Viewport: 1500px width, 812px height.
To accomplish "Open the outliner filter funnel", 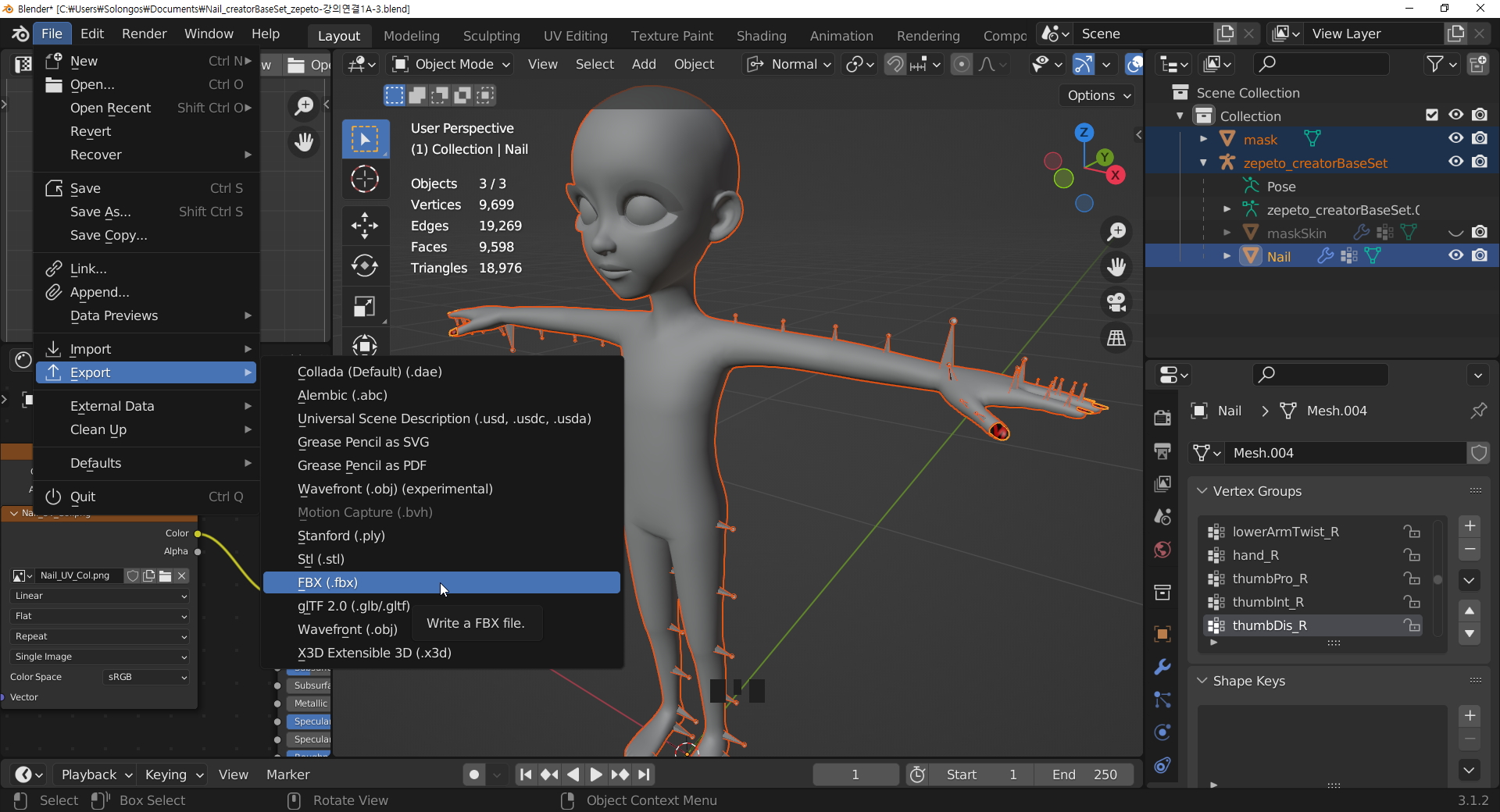I will [1434, 64].
